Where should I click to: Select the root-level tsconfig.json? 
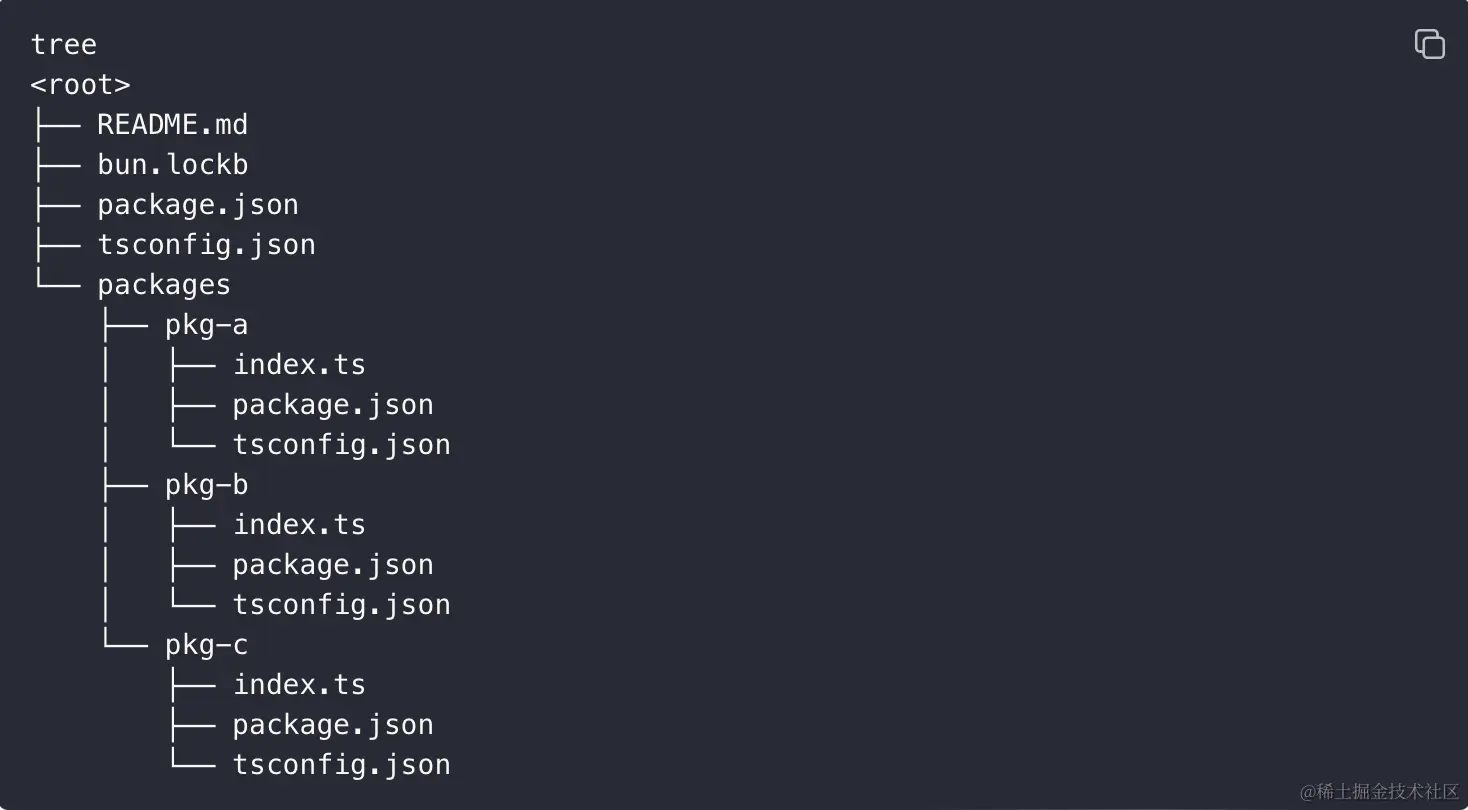point(206,245)
